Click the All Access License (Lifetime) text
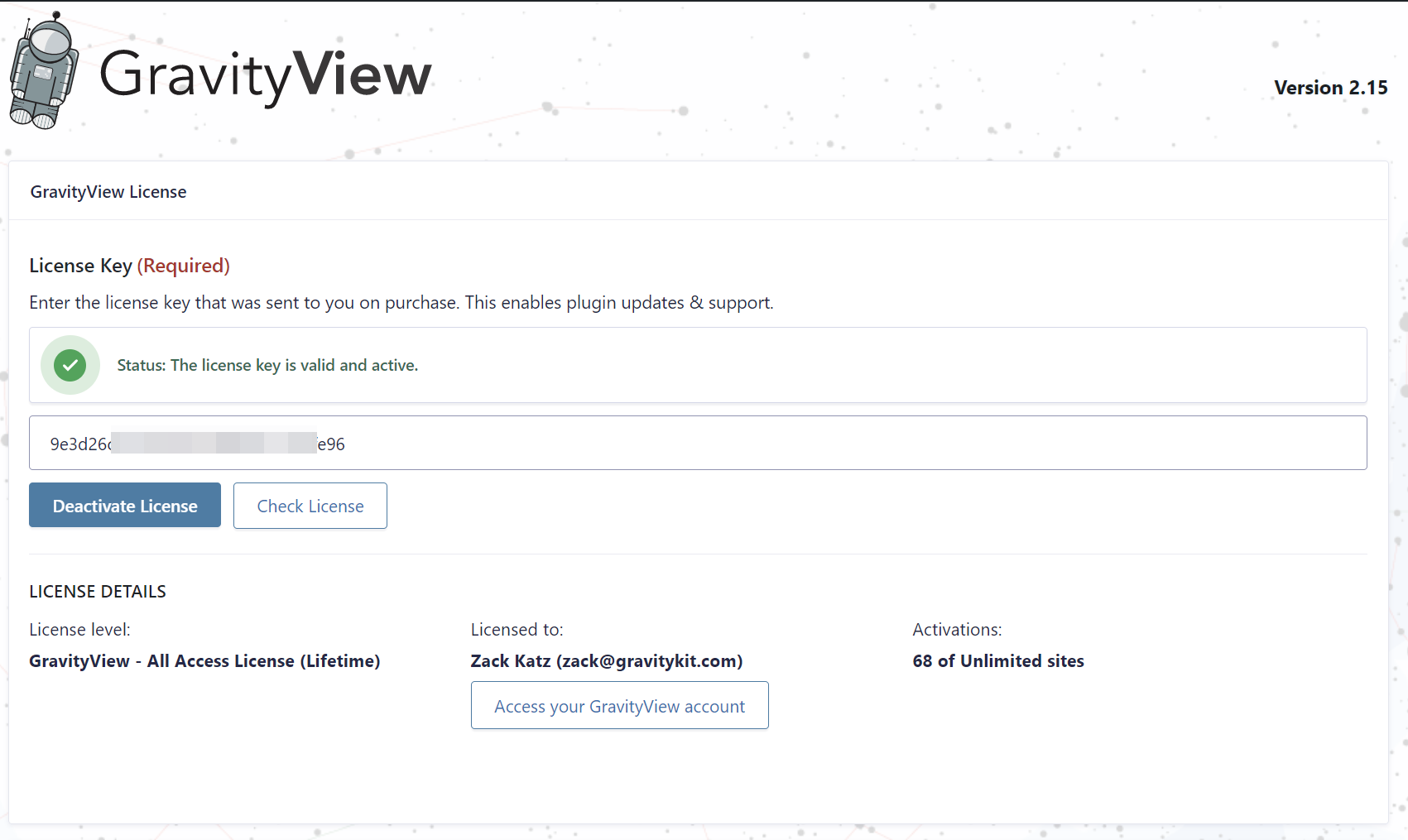 click(204, 660)
